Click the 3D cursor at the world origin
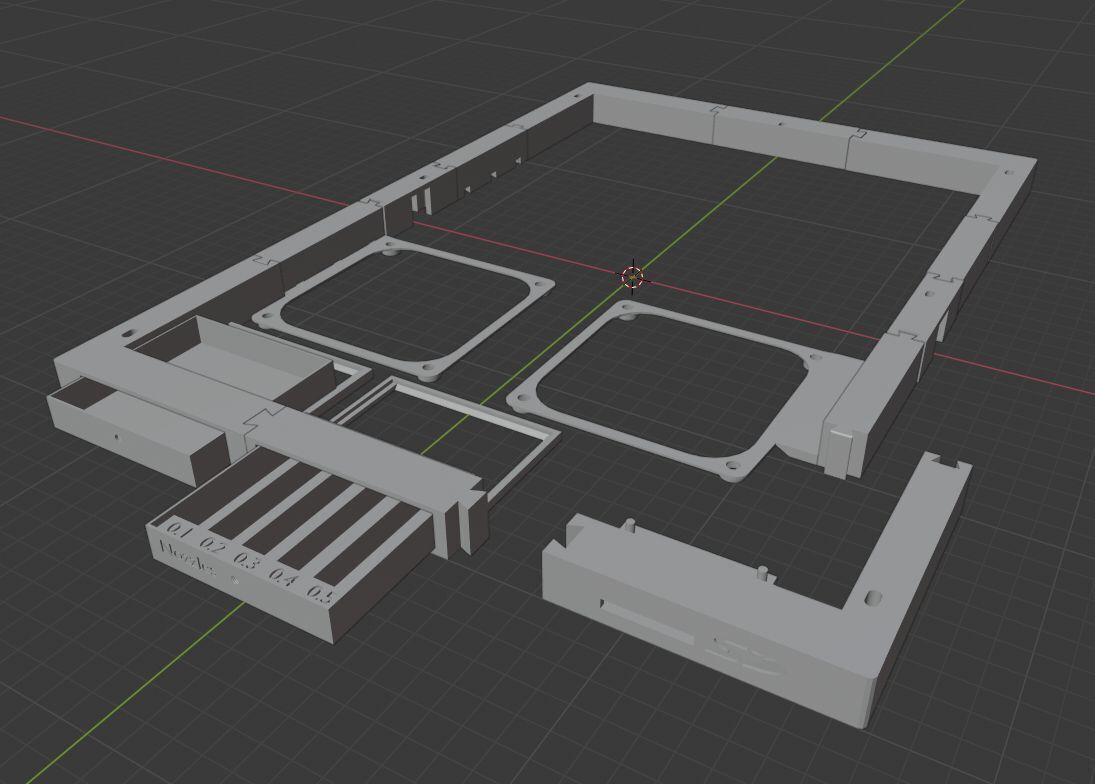This screenshot has width=1095, height=784. coord(633,277)
